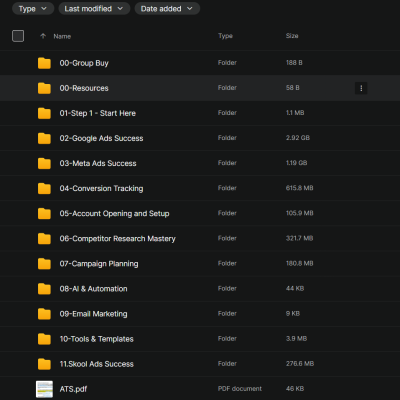Select the 00-Group Buy folder name
The width and height of the screenshot is (400, 400).
(x=84, y=63)
